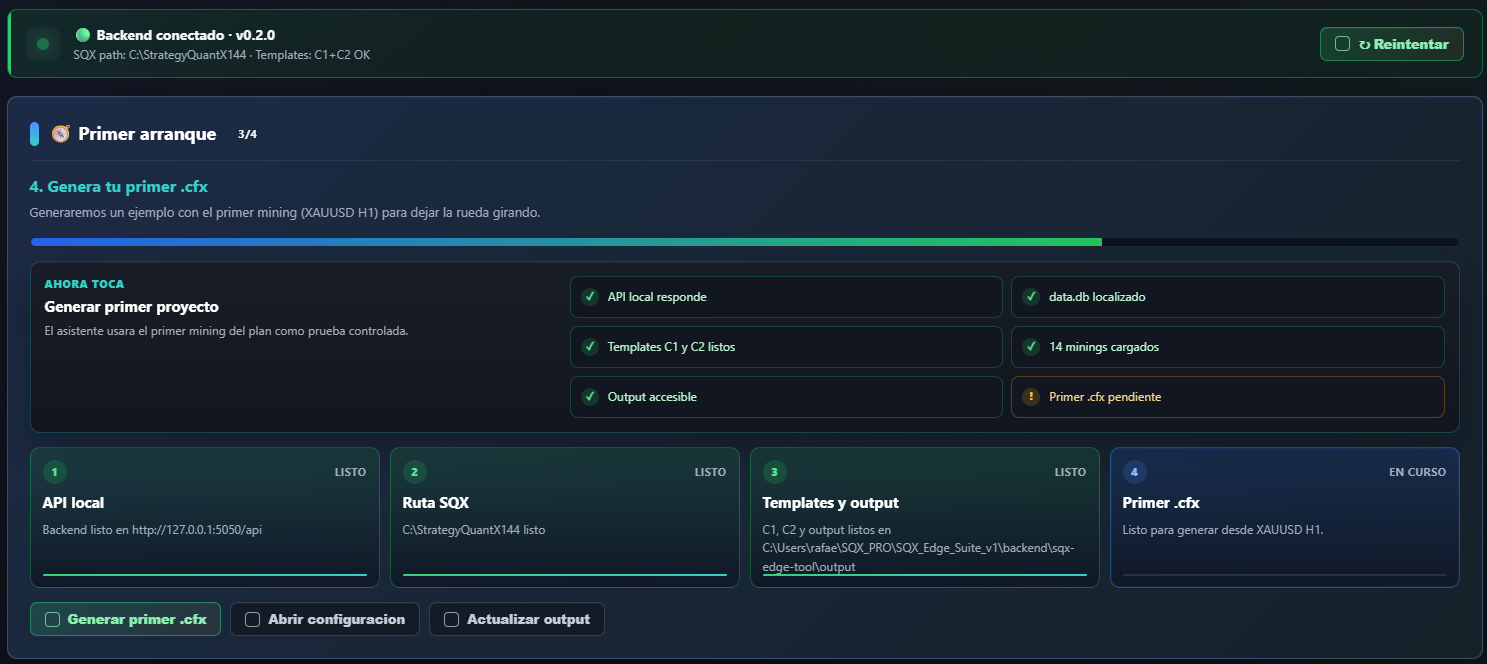Screen dimensions: 1487x664
Task: Click the data.db localizado status item
Action: [x=1228, y=297]
